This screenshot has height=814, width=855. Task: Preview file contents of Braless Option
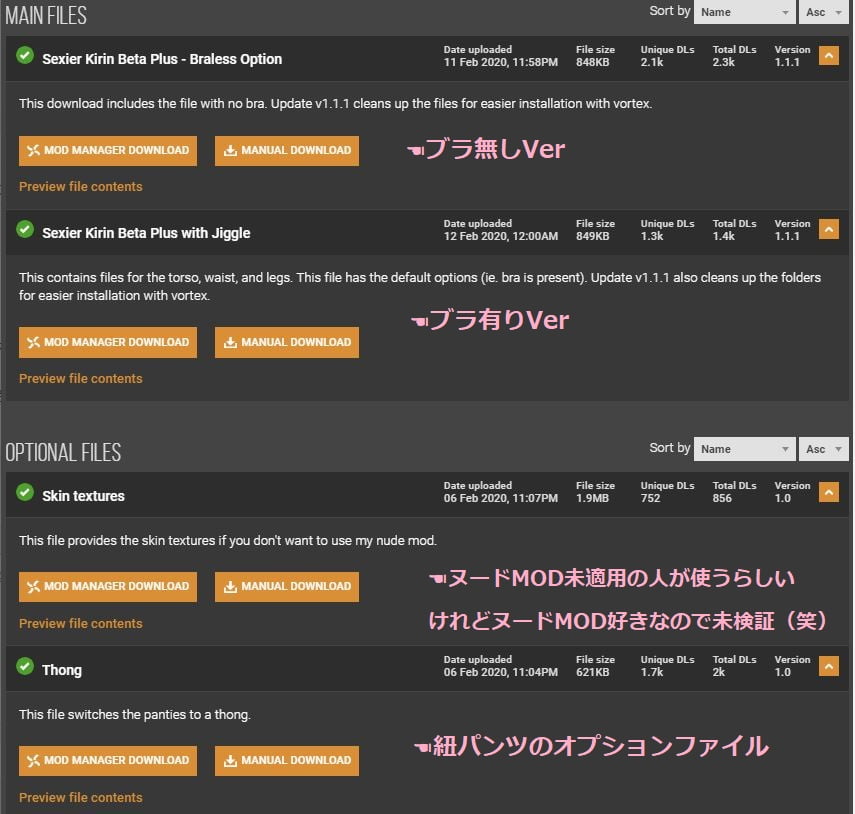pyautogui.click(x=81, y=187)
